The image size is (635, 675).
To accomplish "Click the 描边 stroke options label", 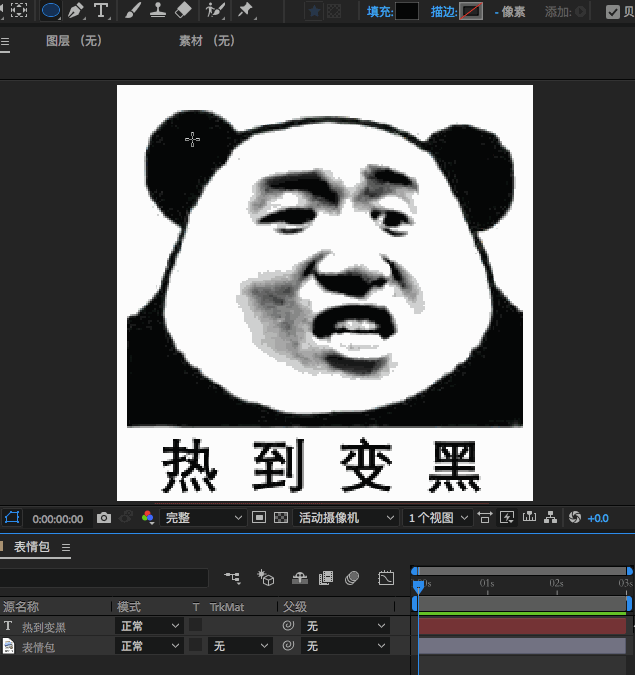I will pyautogui.click(x=444, y=12).
